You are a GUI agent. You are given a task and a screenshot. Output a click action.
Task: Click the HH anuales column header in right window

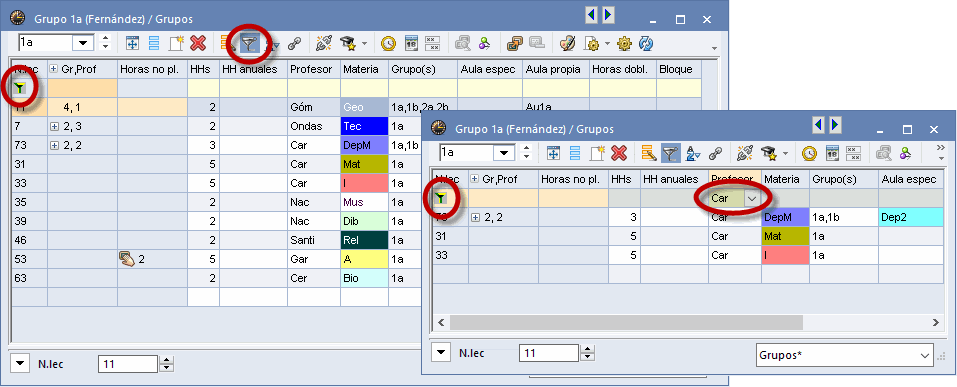click(674, 179)
